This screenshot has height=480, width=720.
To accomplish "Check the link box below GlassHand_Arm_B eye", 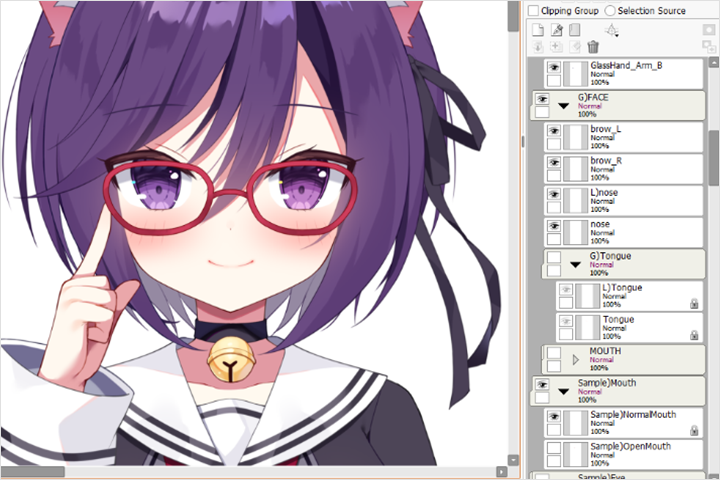I will point(554,80).
